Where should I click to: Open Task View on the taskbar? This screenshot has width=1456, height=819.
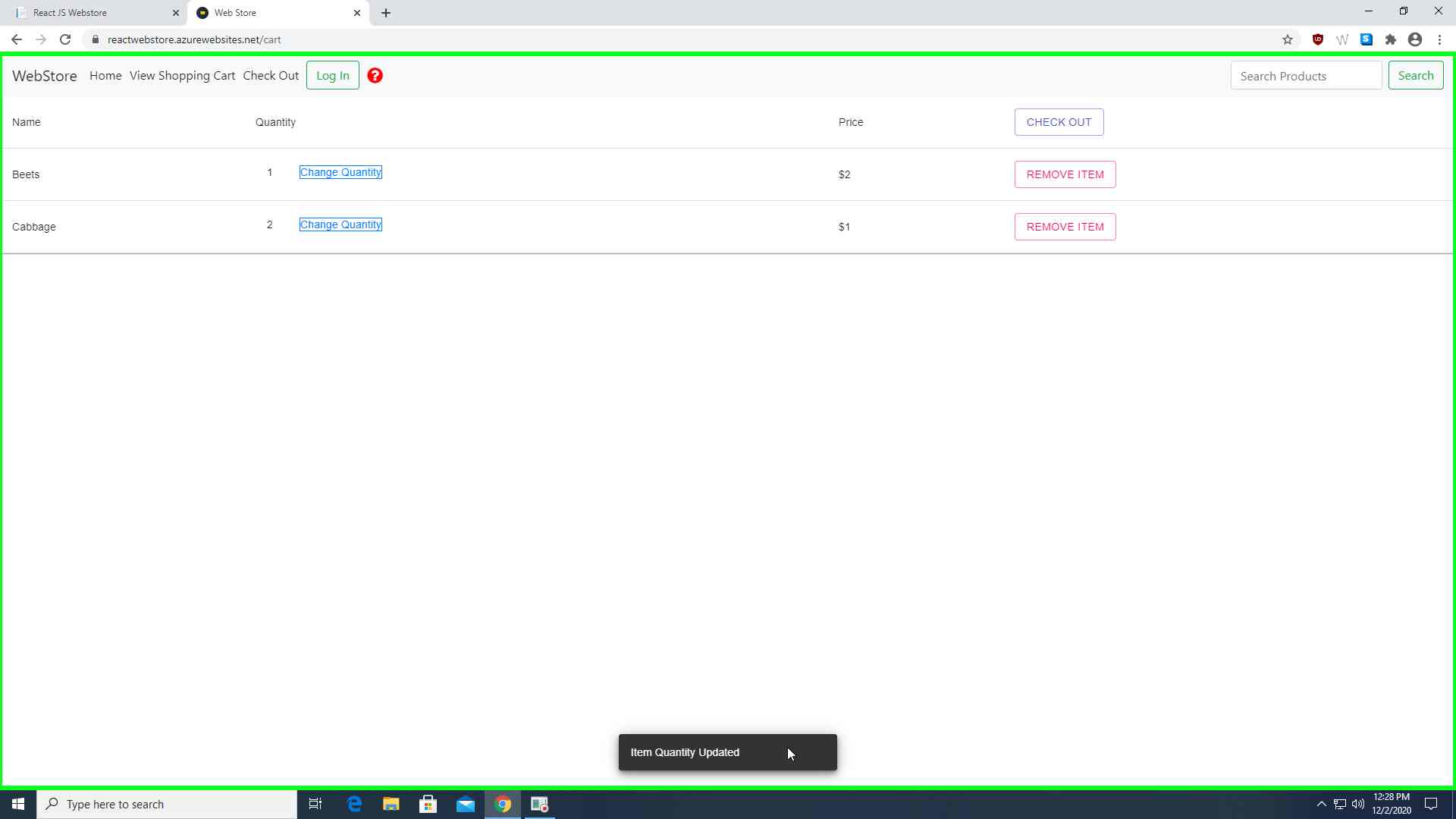[315, 804]
